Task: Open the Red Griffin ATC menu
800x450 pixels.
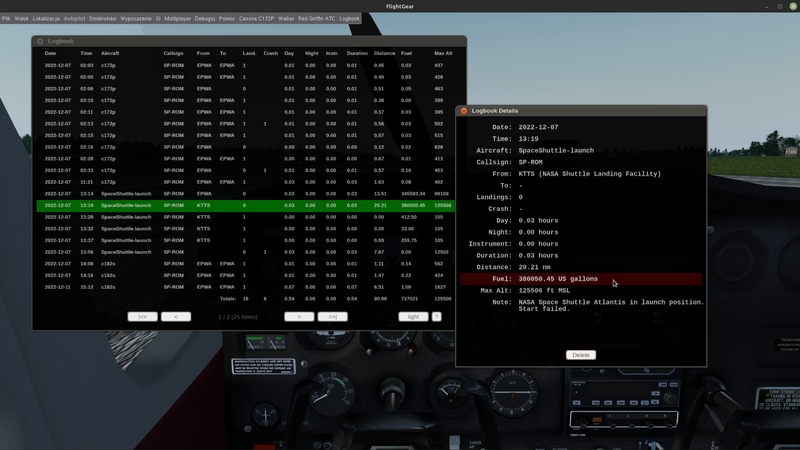Action: click(316, 18)
